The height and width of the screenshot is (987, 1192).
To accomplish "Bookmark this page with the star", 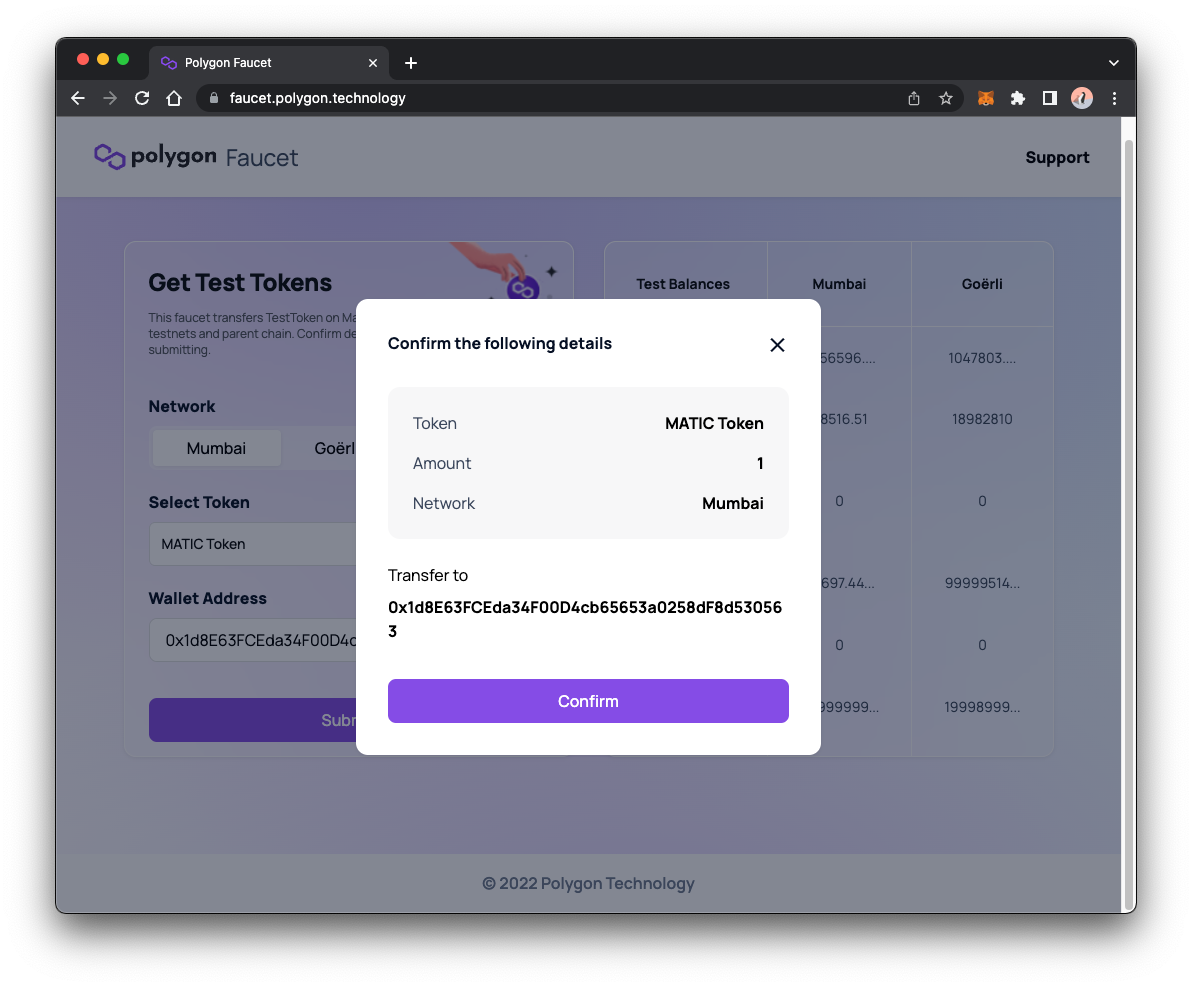I will 945,98.
